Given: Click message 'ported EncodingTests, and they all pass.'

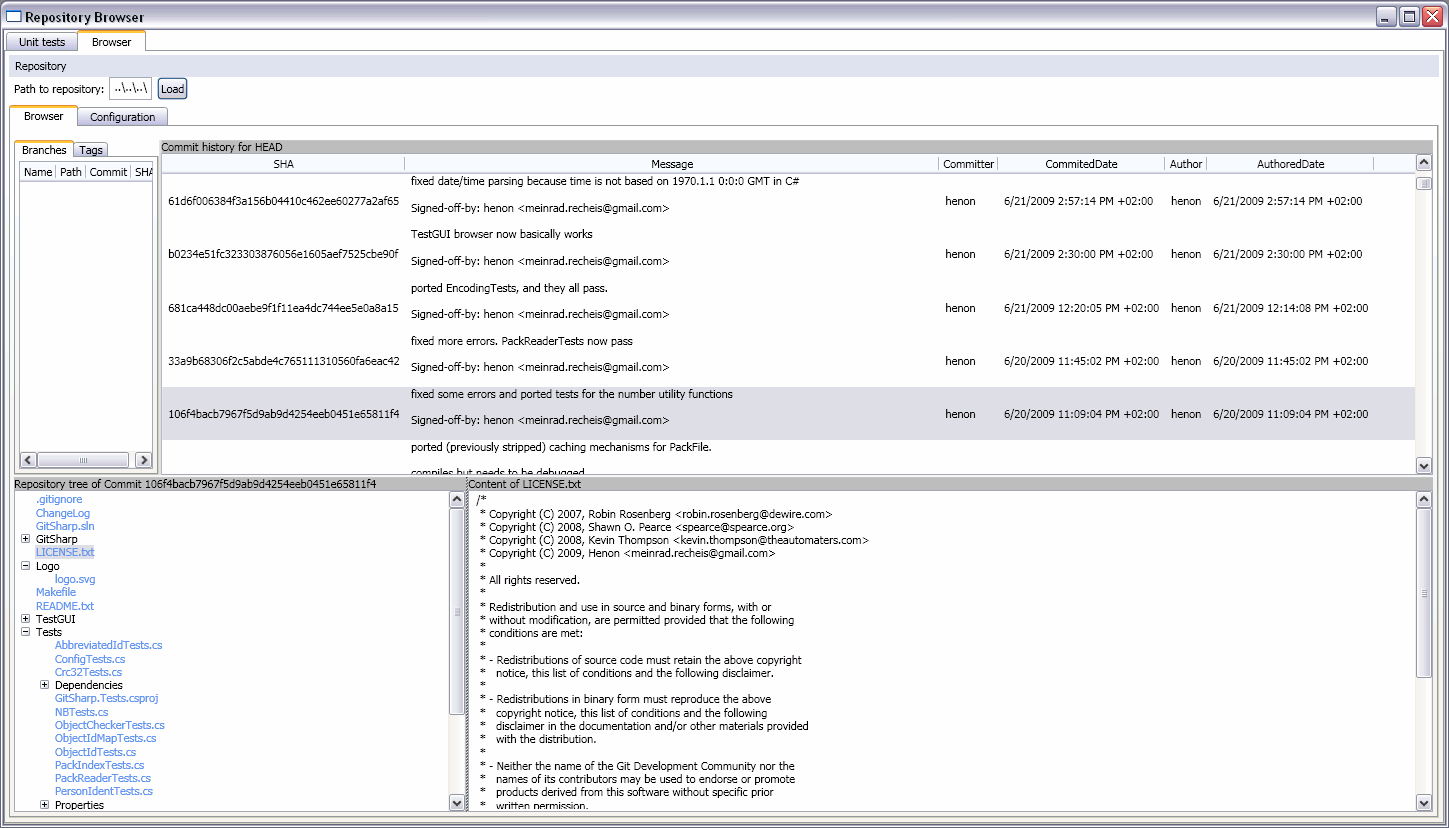Looking at the screenshot, I should (509, 288).
